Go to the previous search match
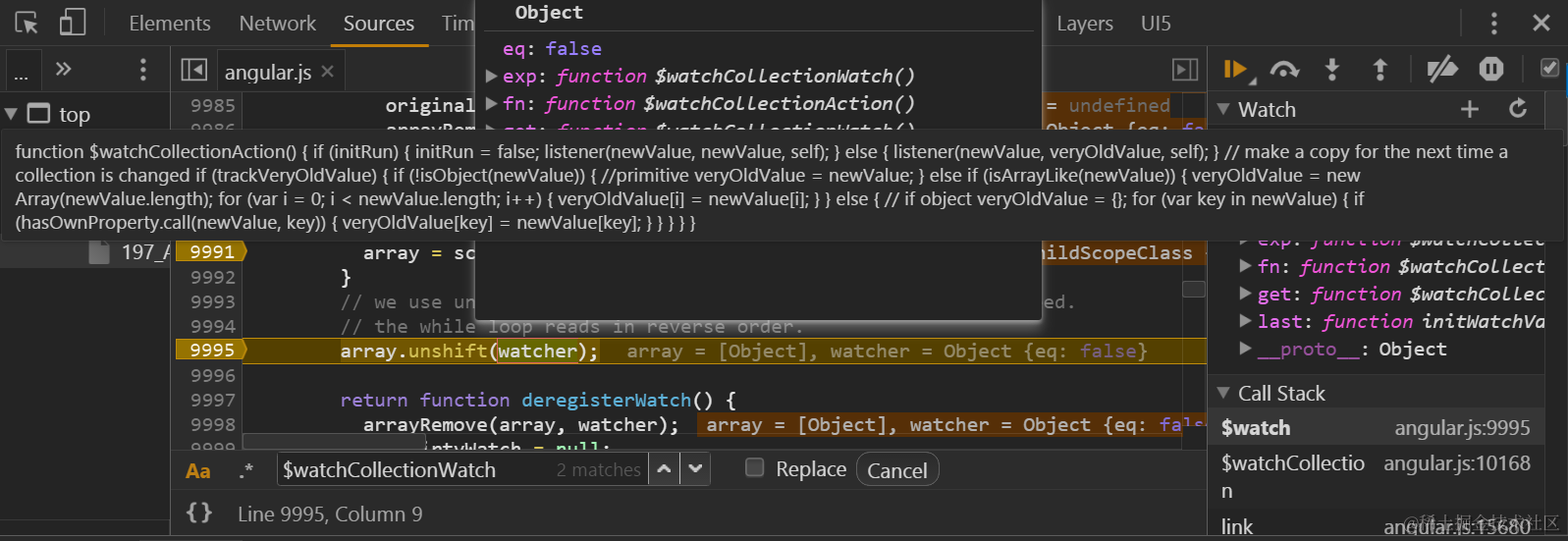 [665, 469]
